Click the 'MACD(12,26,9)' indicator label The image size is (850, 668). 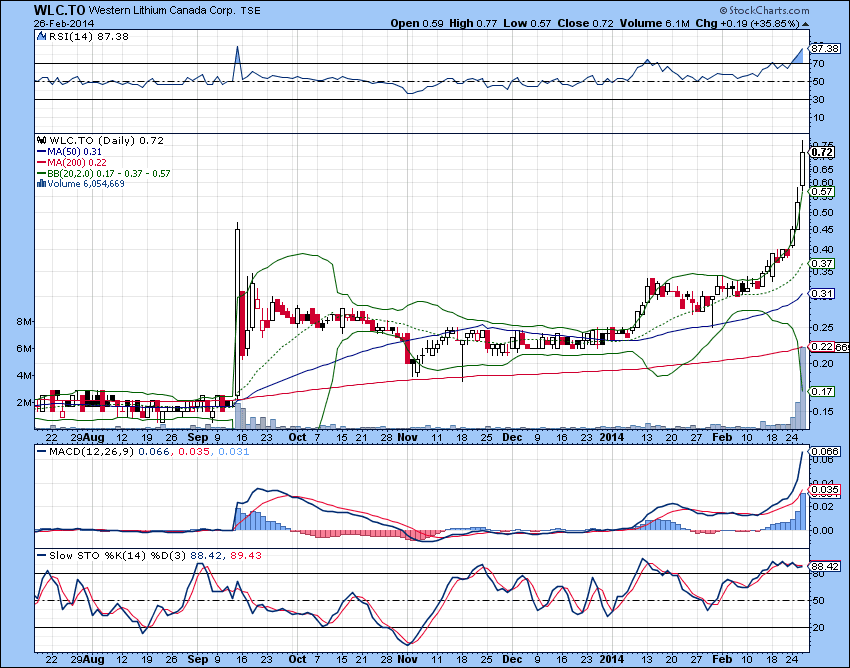point(91,451)
